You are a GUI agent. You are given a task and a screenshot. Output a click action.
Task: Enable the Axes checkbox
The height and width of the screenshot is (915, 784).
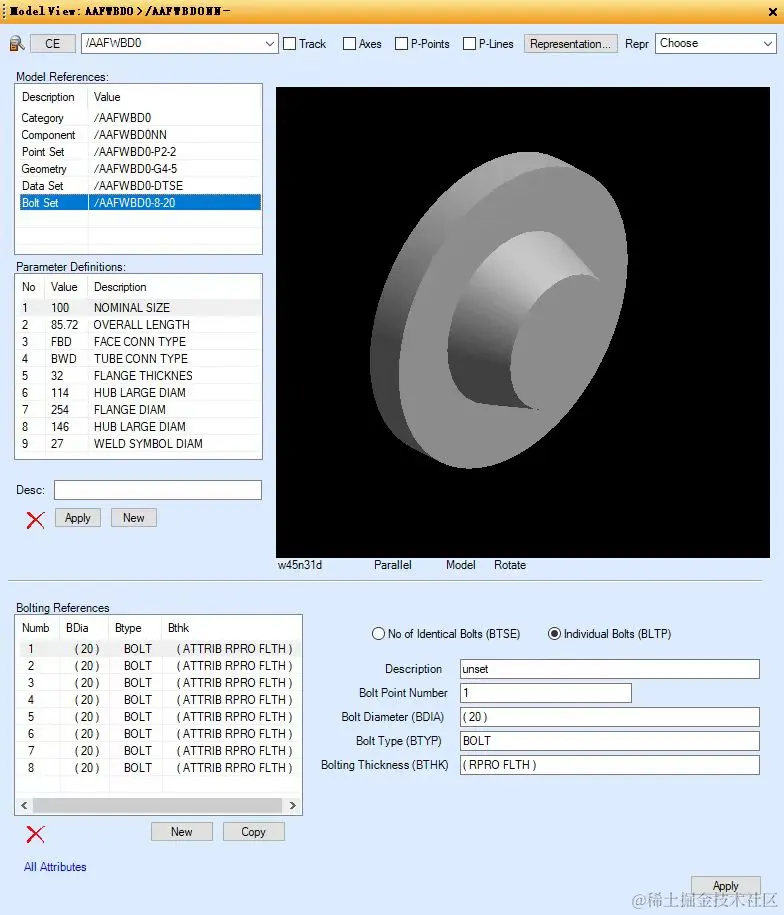click(x=349, y=44)
